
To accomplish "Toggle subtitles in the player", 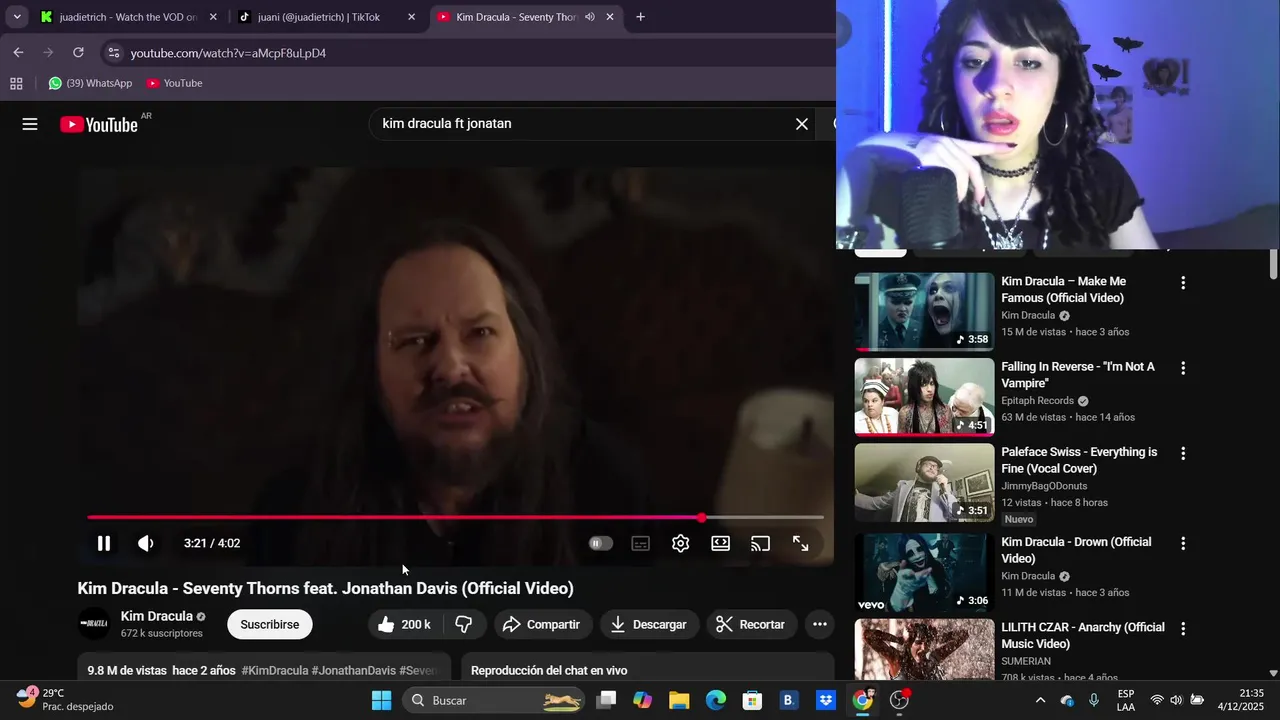I will (x=641, y=543).
